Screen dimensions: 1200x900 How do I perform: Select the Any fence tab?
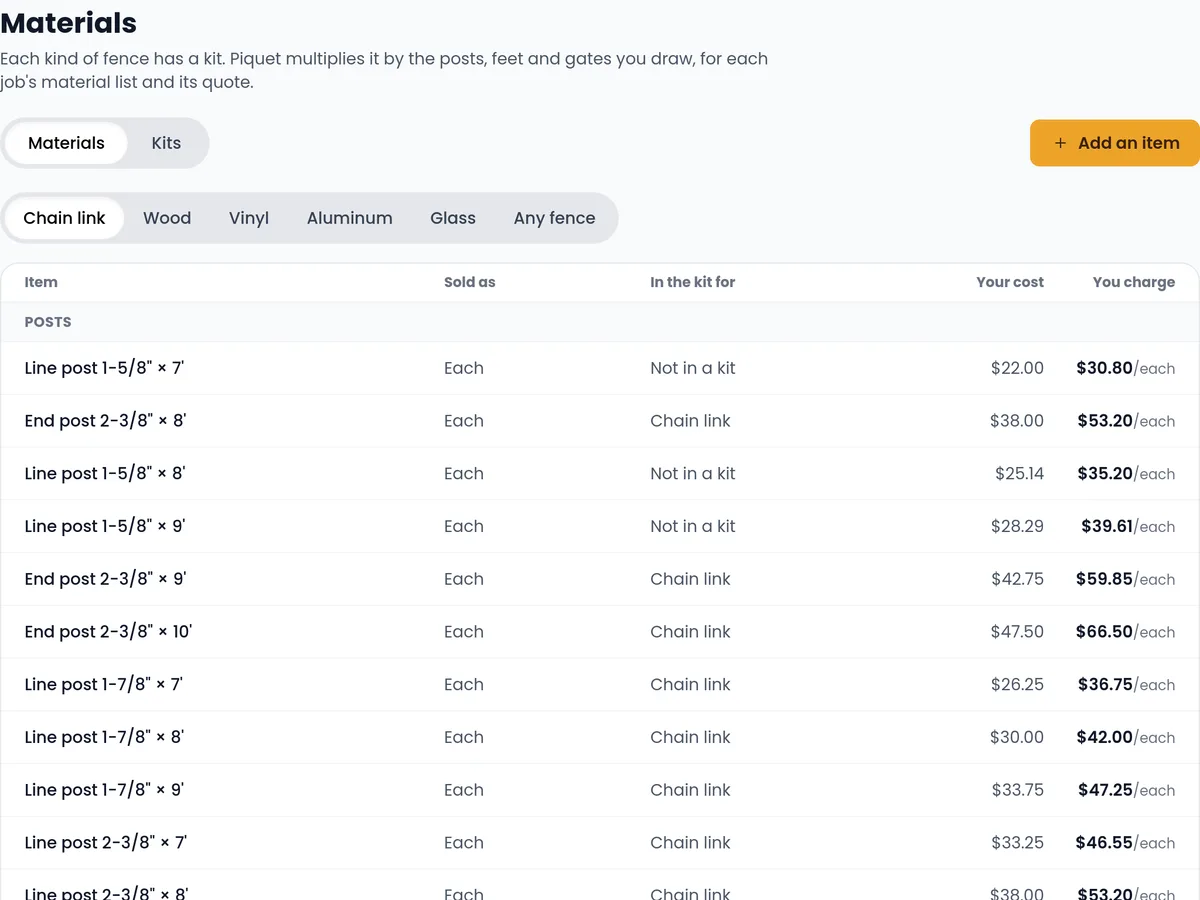click(x=554, y=218)
